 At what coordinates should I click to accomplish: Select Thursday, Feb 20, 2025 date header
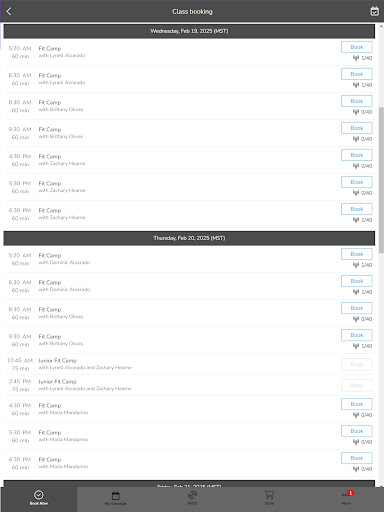189,238
